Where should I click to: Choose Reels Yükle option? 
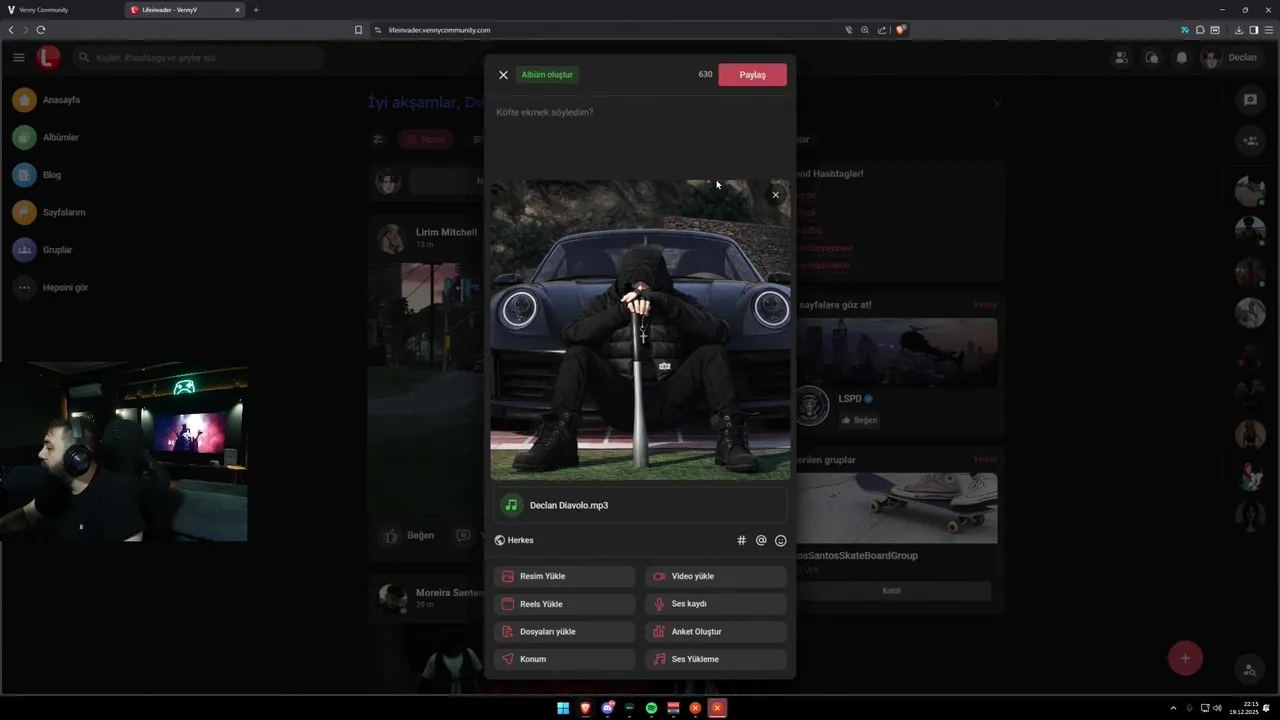tap(564, 604)
